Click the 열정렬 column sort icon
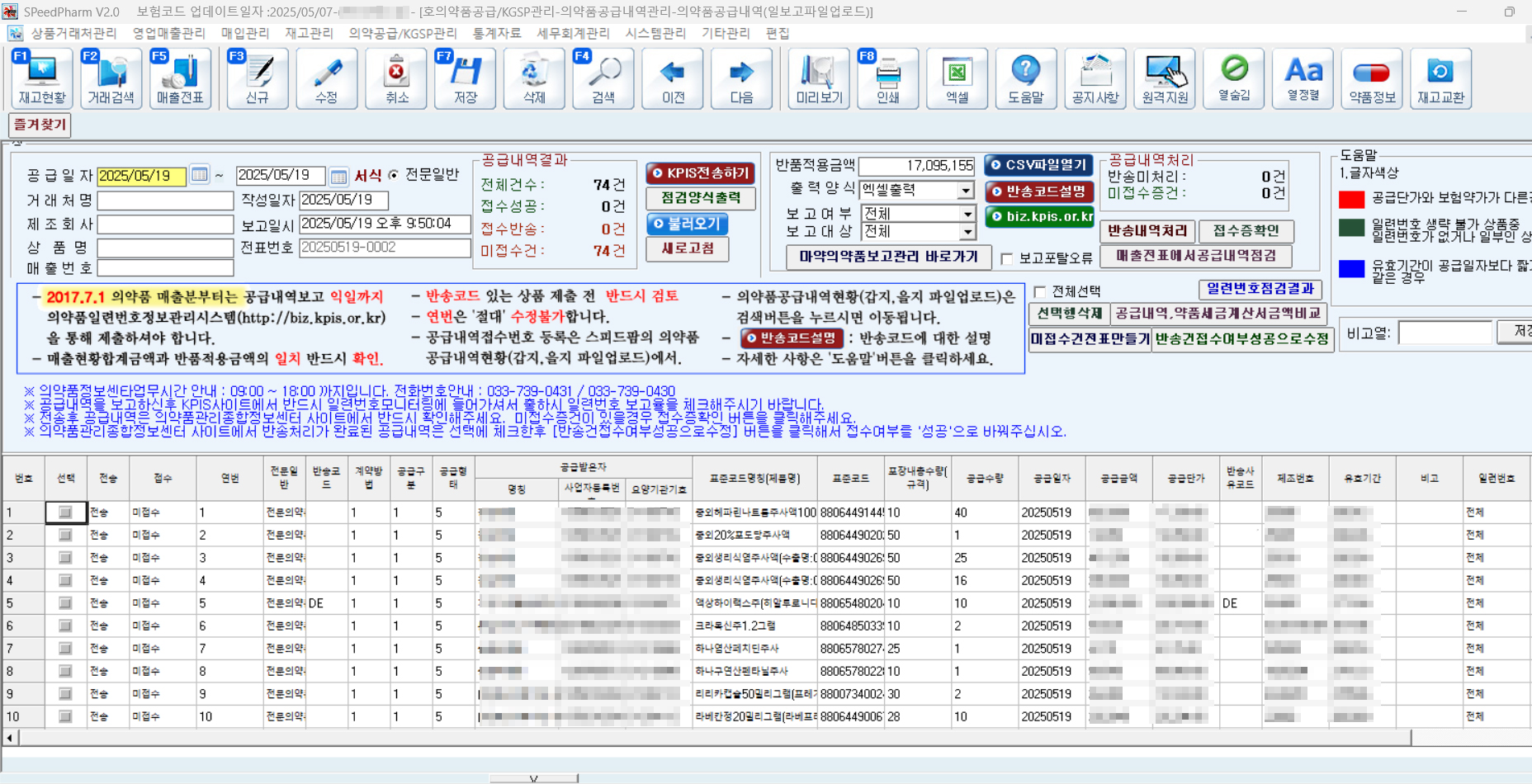 [x=1303, y=78]
